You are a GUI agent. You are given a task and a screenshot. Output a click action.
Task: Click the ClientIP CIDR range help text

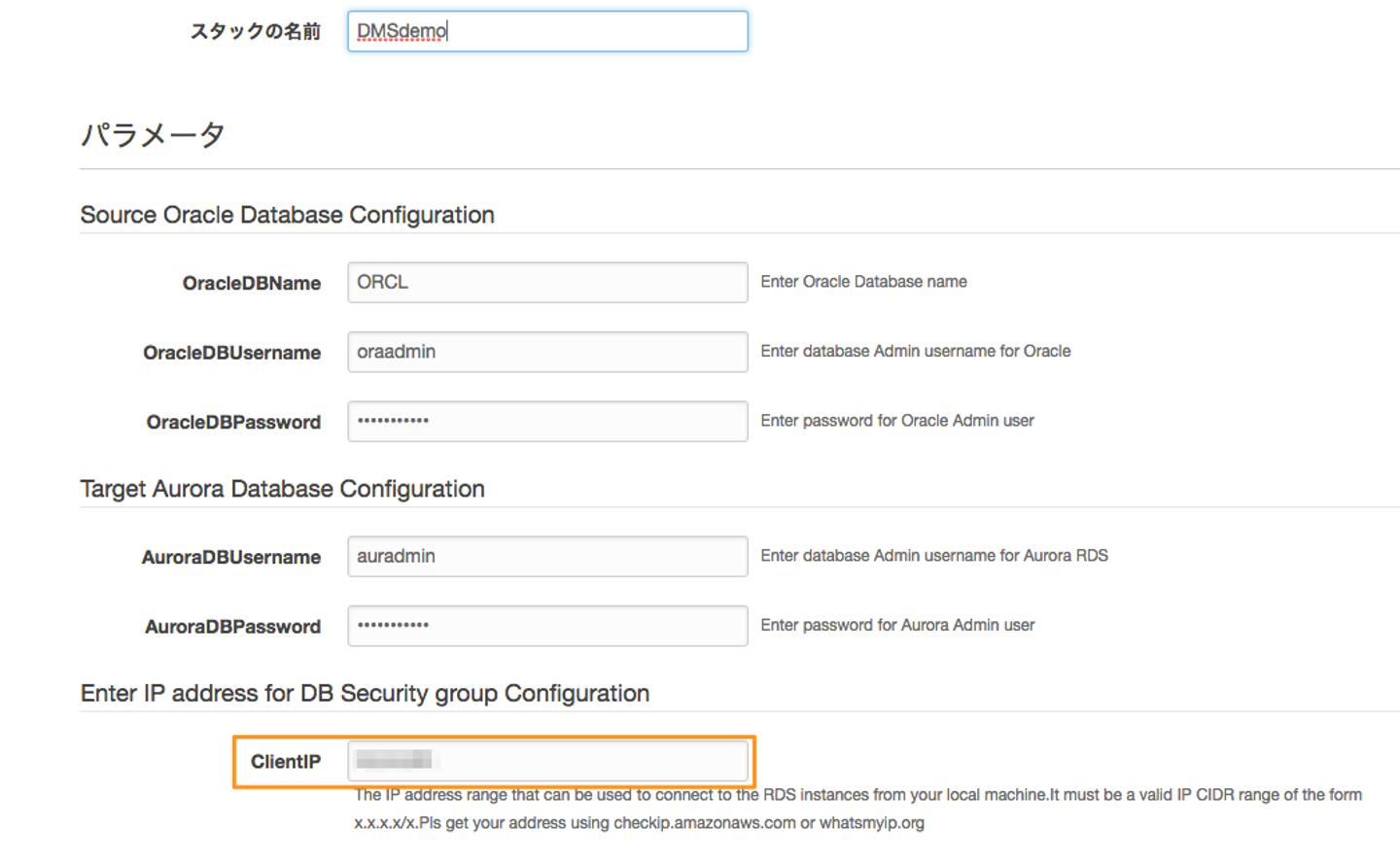click(x=857, y=809)
